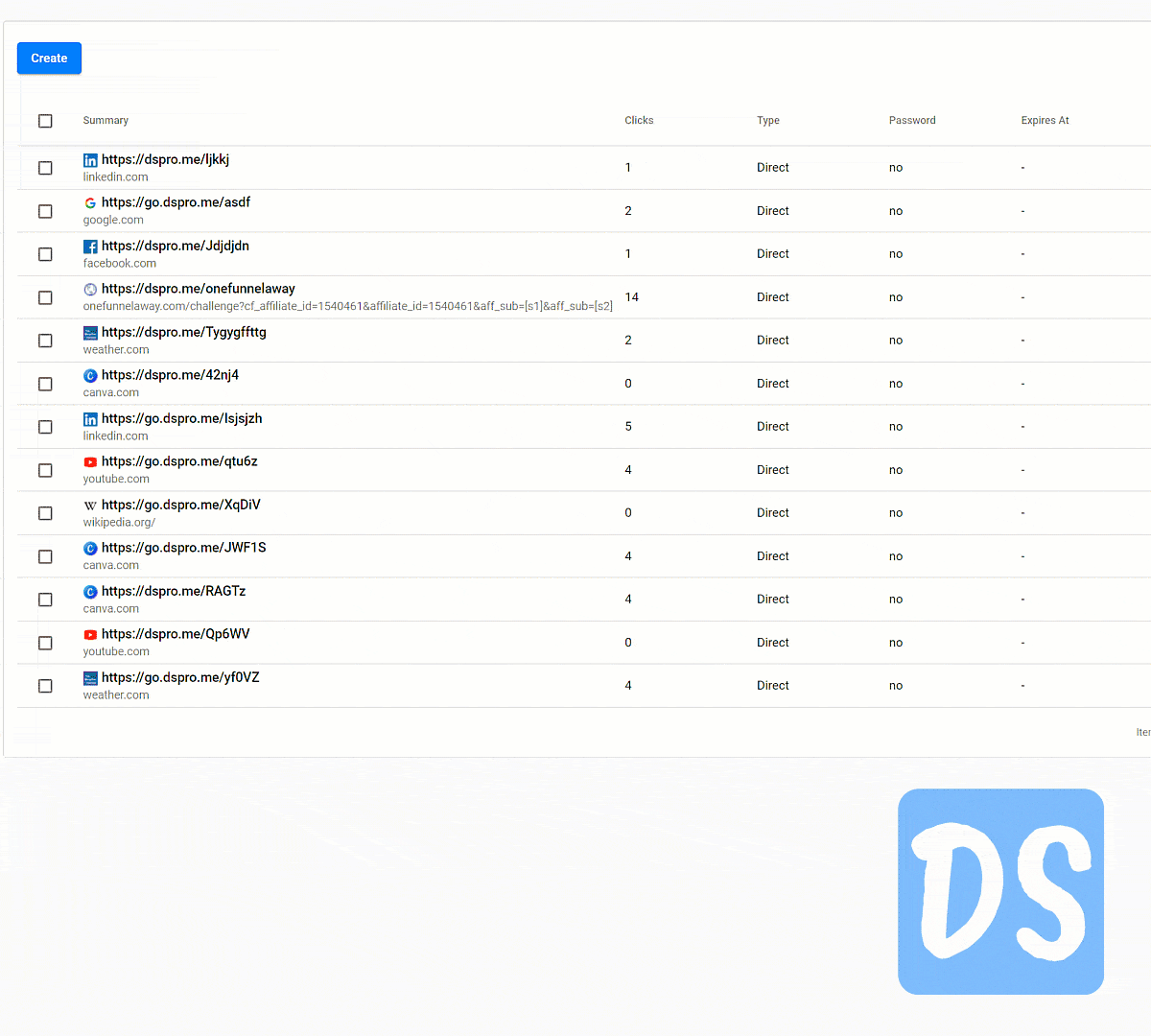Viewport: 1151px width, 1036px height.
Task: Click the Summary column header
Action: click(x=106, y=121)
